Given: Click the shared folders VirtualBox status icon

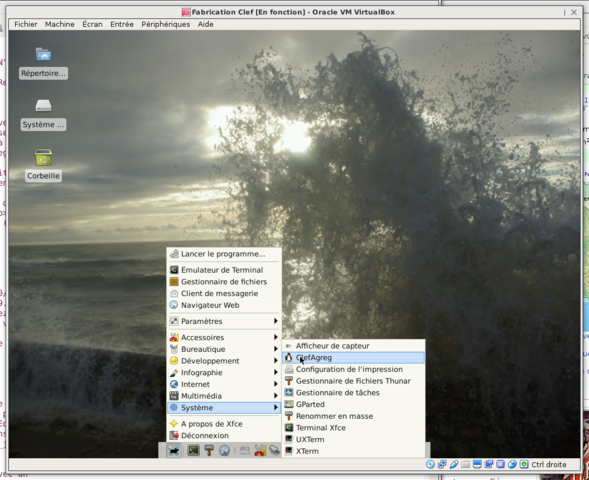Looking at the screenshot, I should [x=465, y=464].
